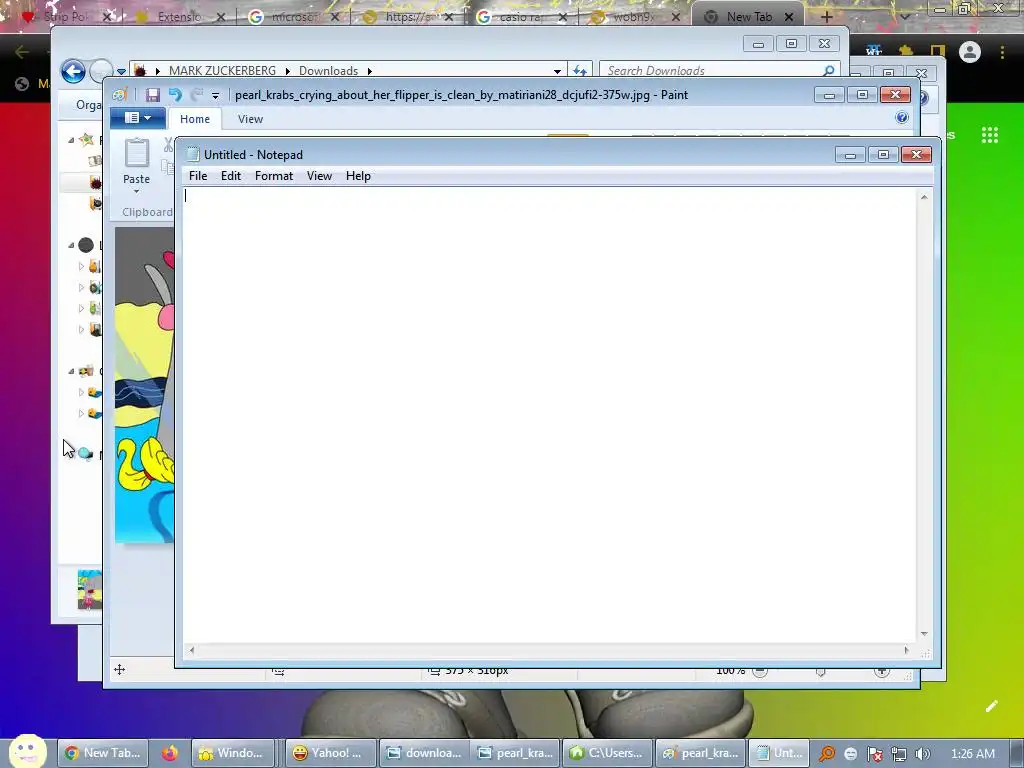Viewport: 1024px width, 768px height.
Task: Expand the Paste dropdown arrow in Paint
Action: tap(136, 191)
